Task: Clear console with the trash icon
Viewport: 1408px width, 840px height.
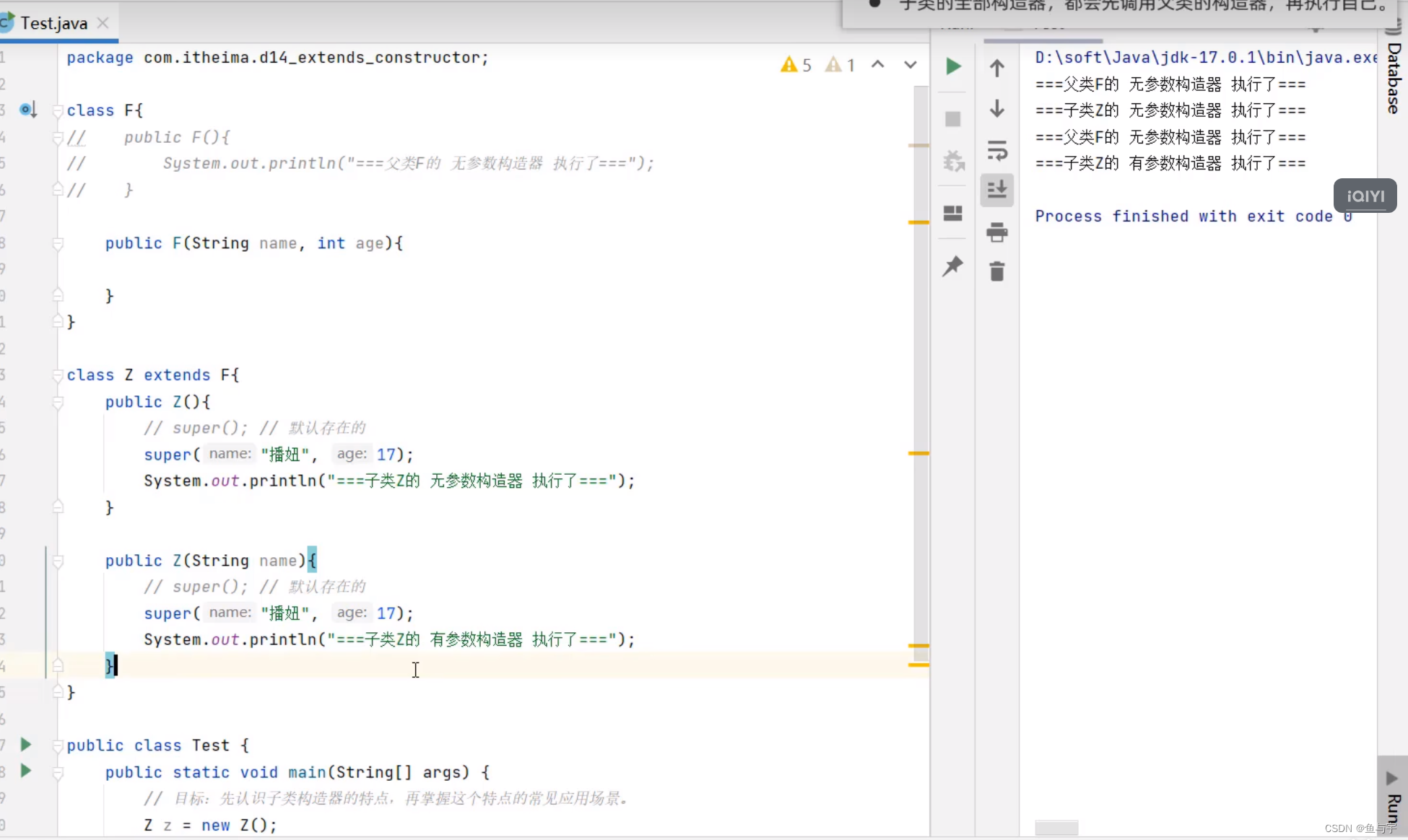Action: 997,272
